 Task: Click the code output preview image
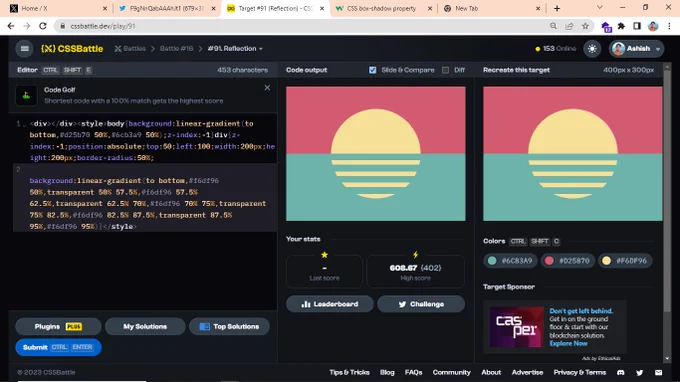376,153
